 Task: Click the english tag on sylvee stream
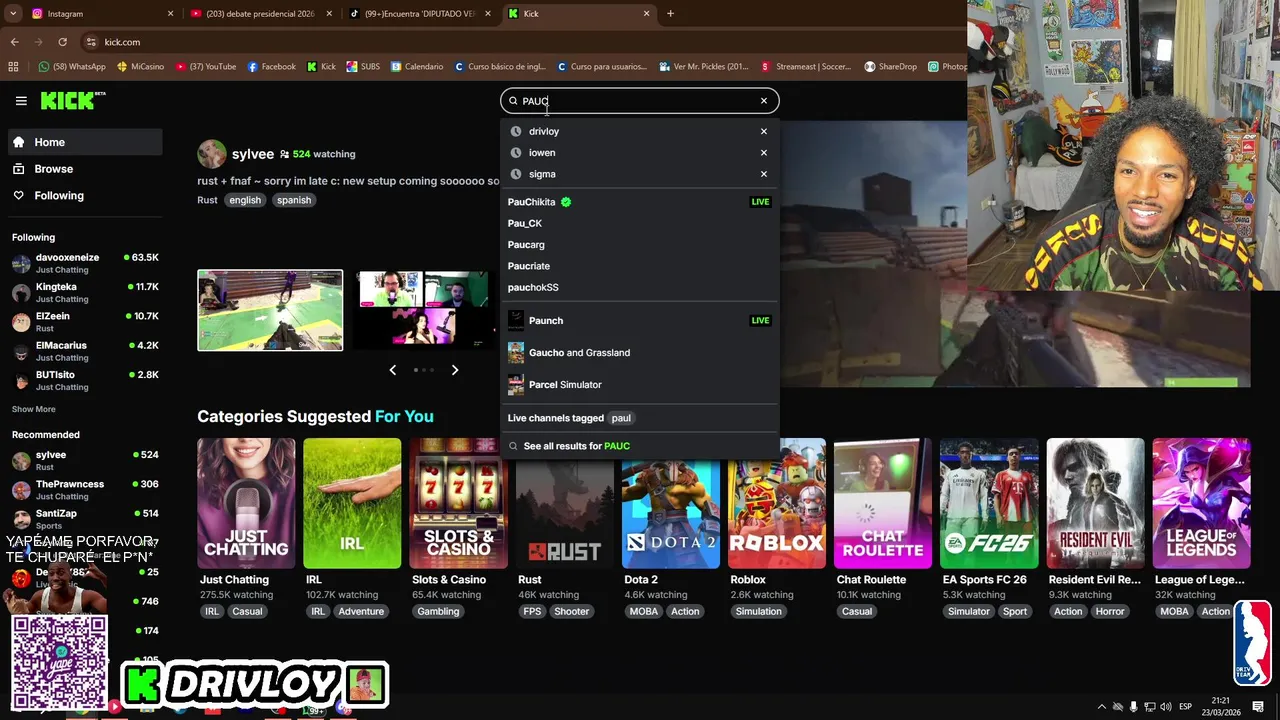point(245,200)
